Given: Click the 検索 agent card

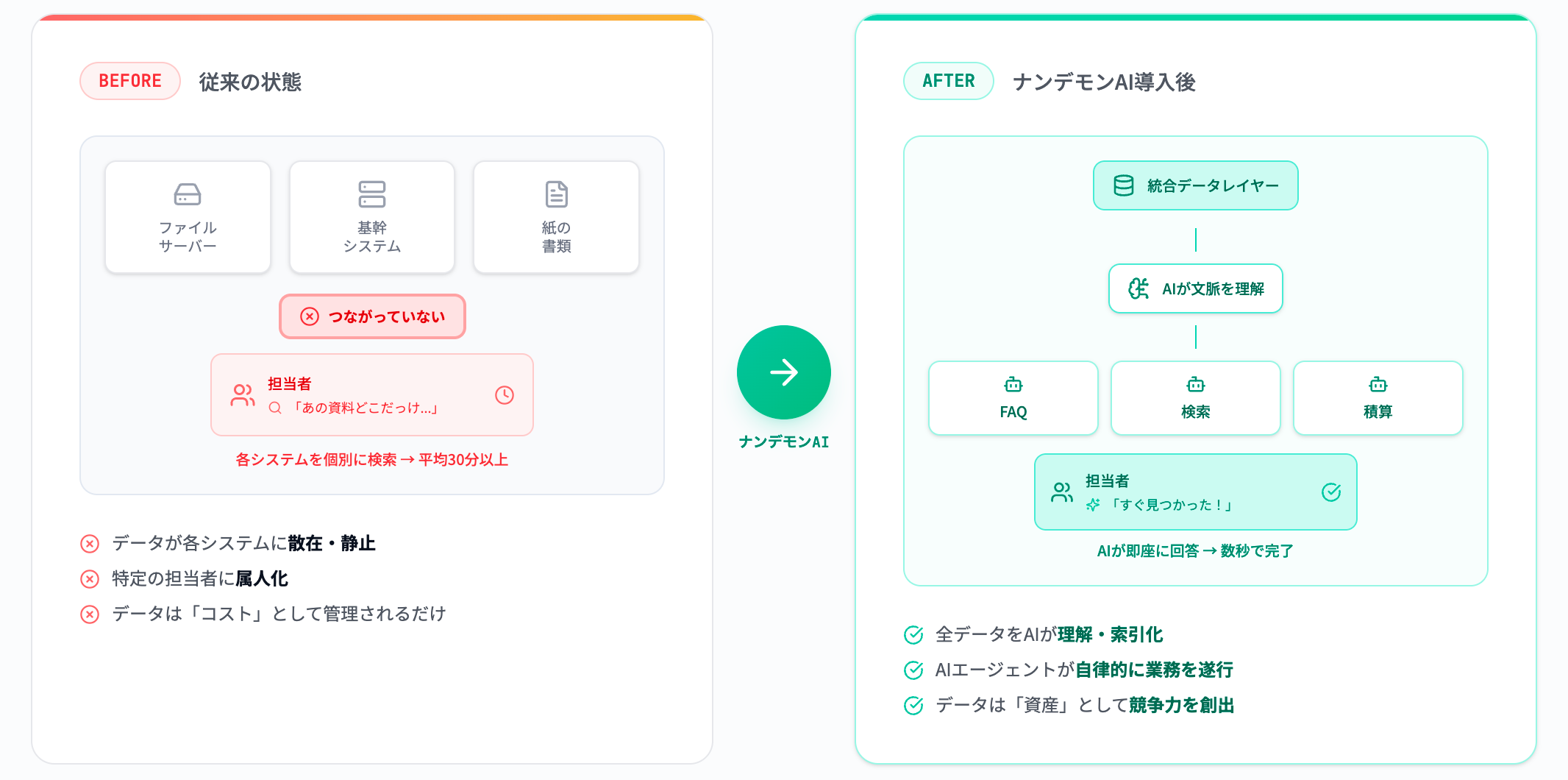Looking at the screenshot, I should point(1196,398).
